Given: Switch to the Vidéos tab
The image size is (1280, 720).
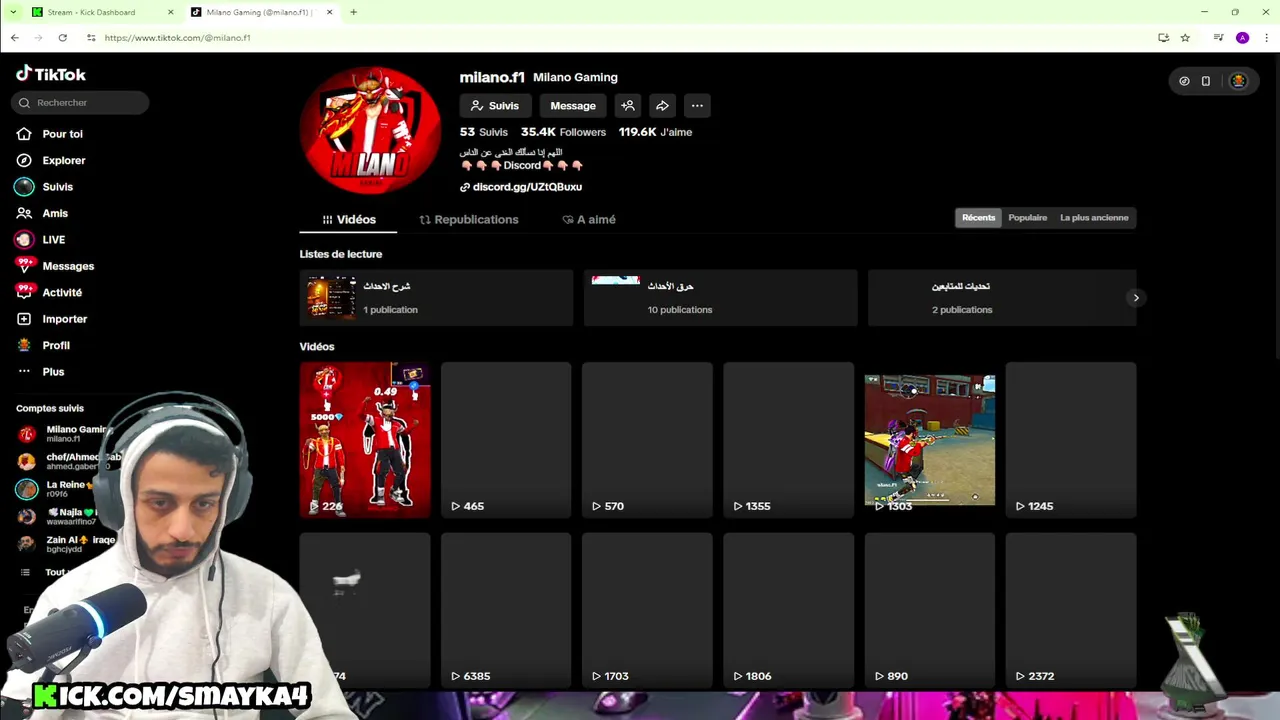Looking at the screenshot, I should 348,220.
